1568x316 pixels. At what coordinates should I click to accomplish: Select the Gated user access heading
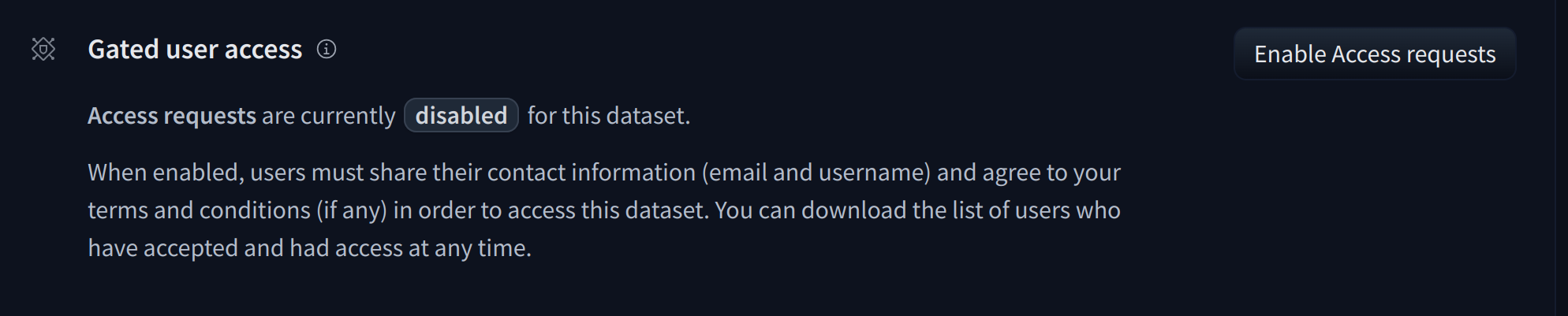point(195,50)
